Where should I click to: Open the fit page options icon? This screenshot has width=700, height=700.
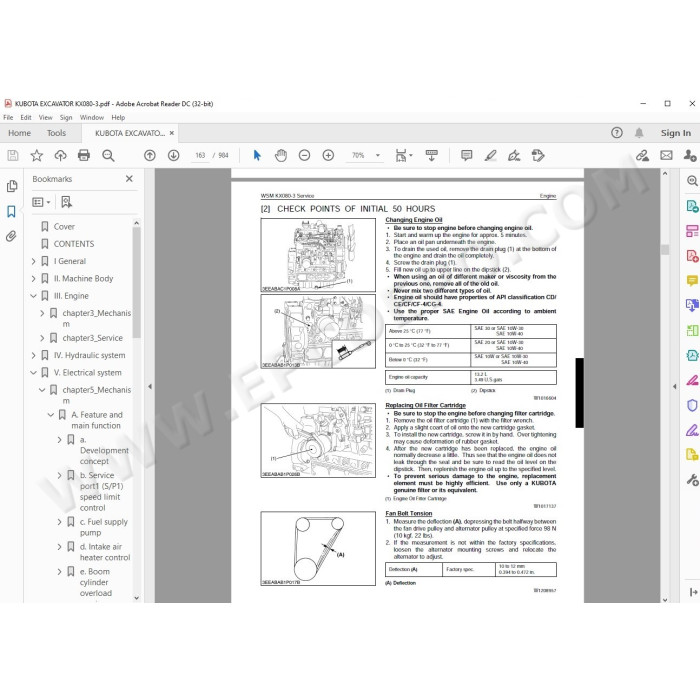click(404, 155)
